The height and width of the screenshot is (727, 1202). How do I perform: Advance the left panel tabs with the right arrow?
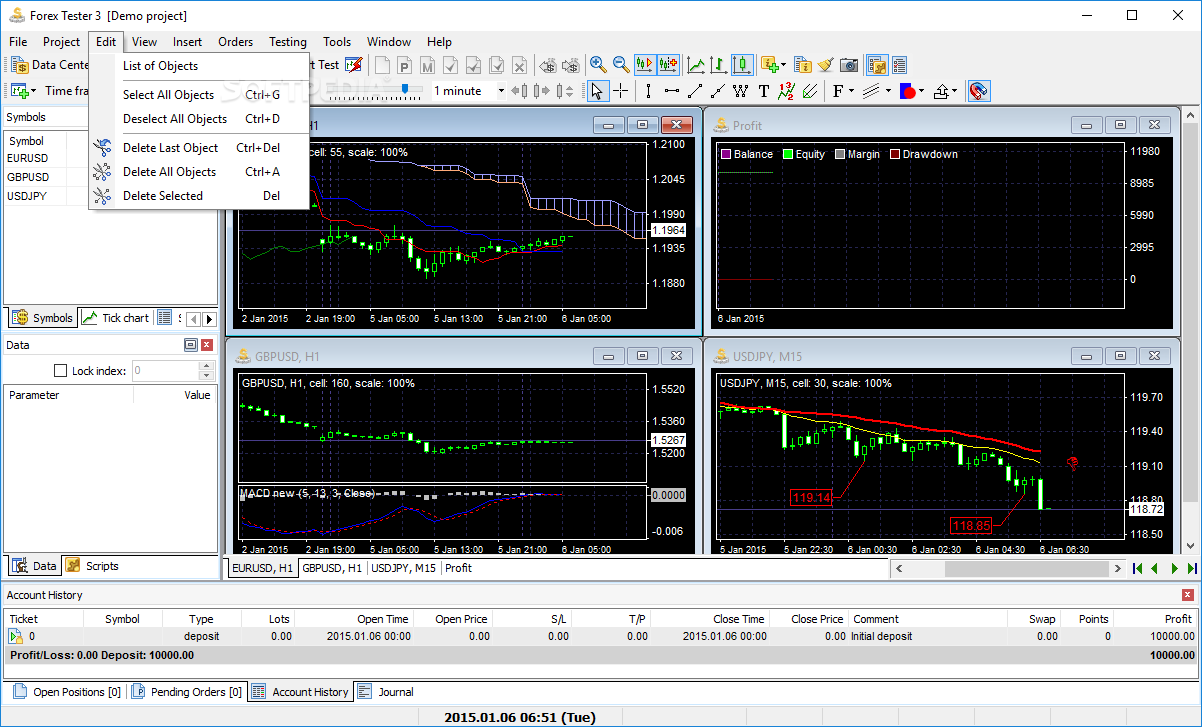pyautogui.click(x=209, y=319)
